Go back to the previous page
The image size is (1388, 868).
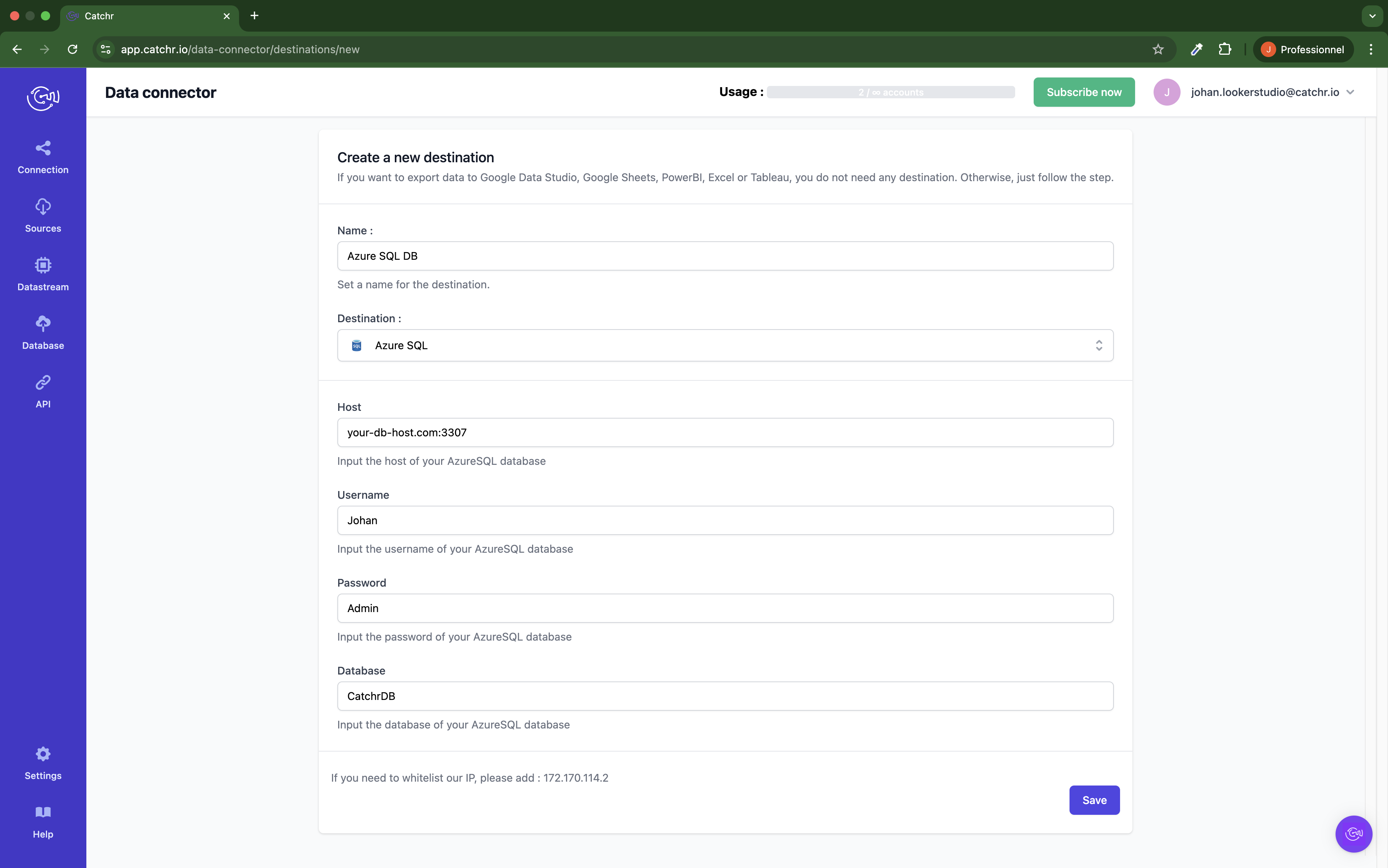pyautogui.click(x=17, y=49)
